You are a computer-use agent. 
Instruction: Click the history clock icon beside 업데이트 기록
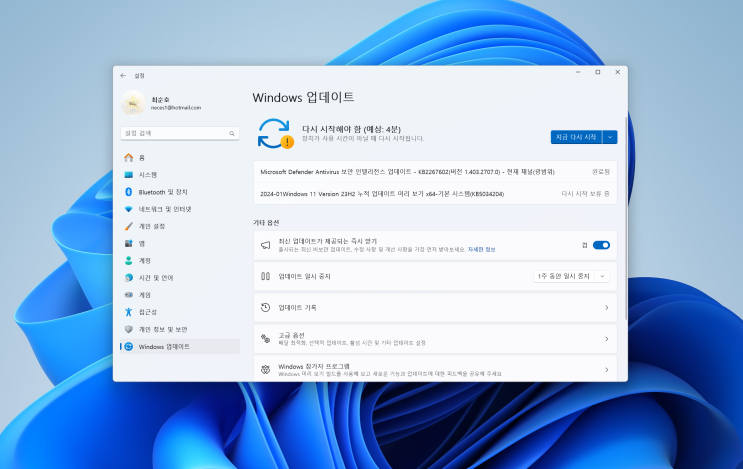pyautogui.click(x=265, y=307)
